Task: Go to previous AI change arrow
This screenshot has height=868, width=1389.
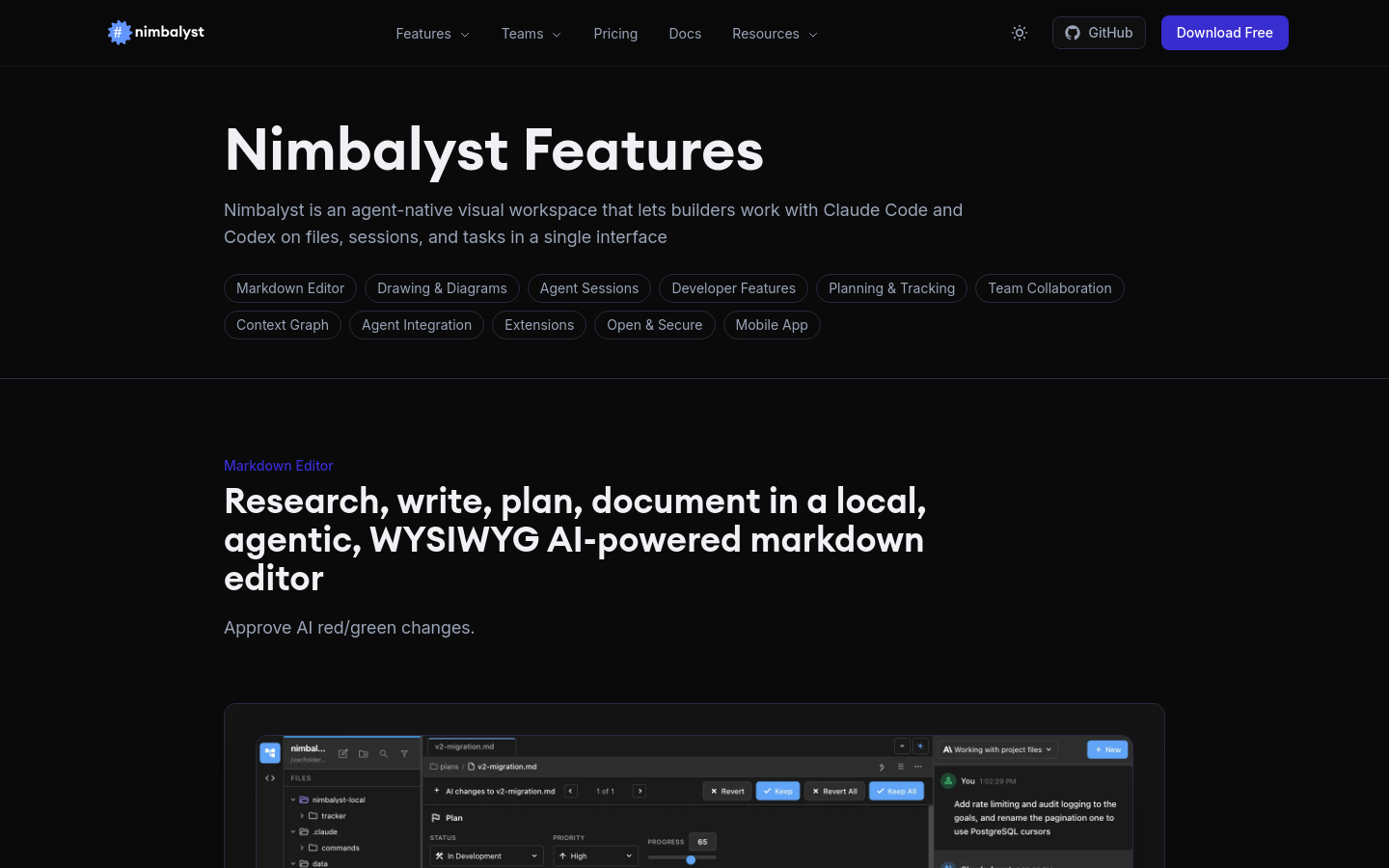Action: point(571,791)
